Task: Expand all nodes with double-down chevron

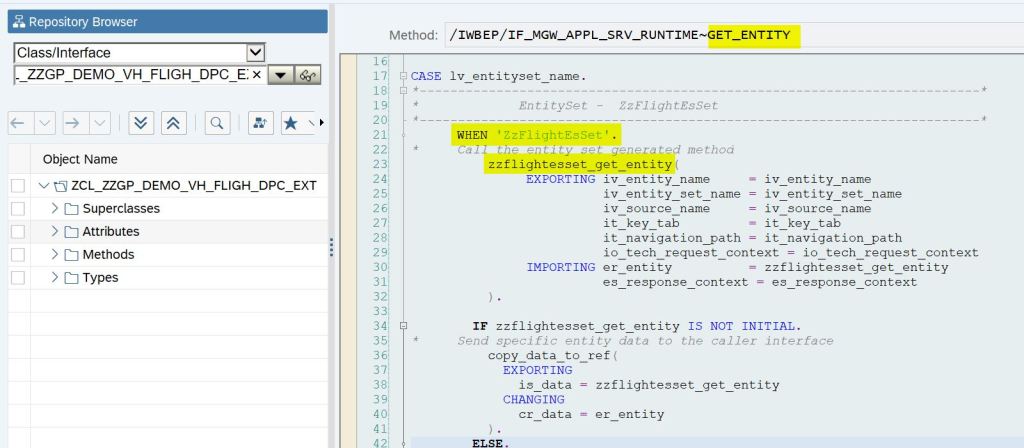Action: [141, 123]
